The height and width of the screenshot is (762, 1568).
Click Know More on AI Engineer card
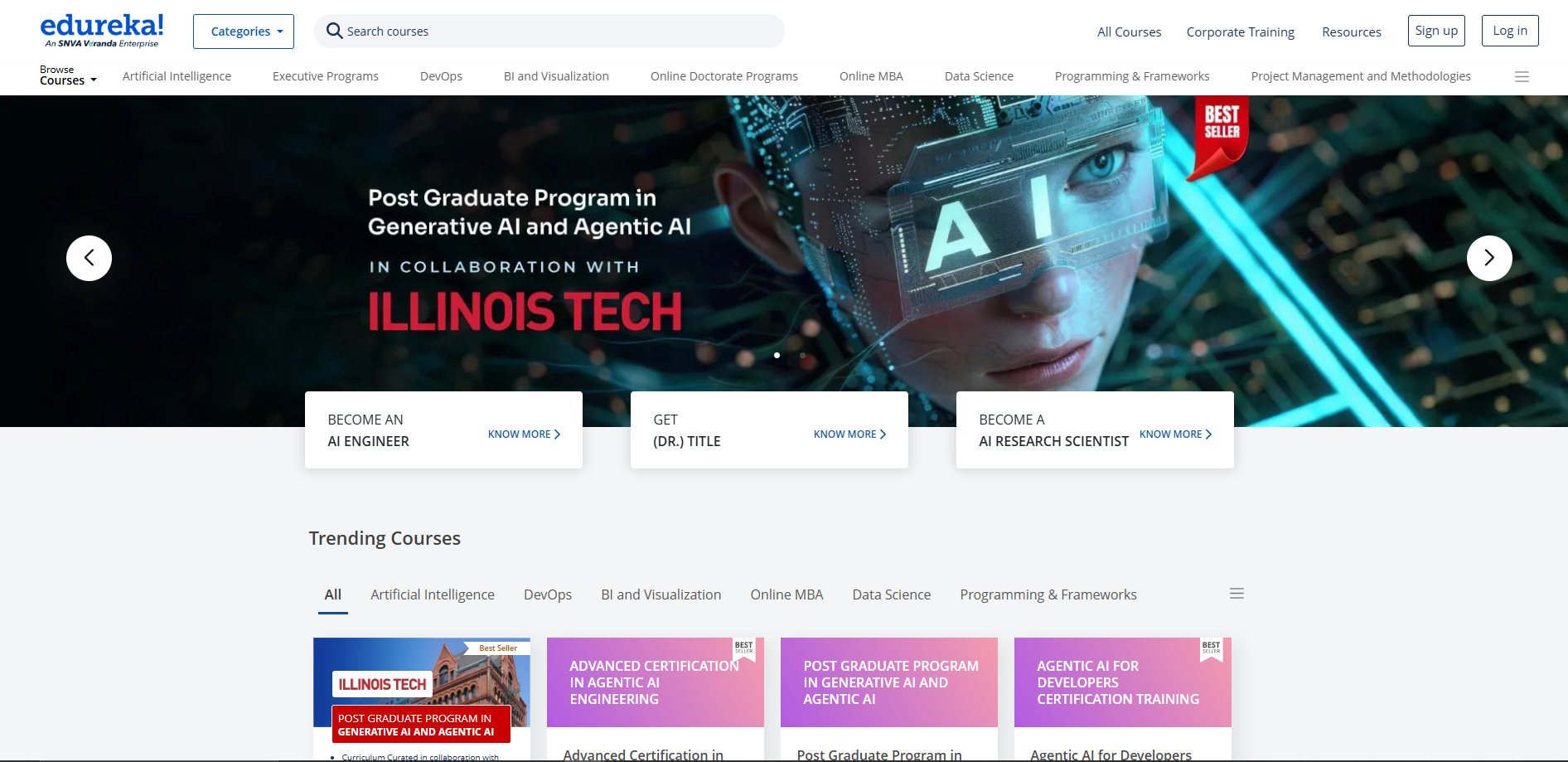524,434
